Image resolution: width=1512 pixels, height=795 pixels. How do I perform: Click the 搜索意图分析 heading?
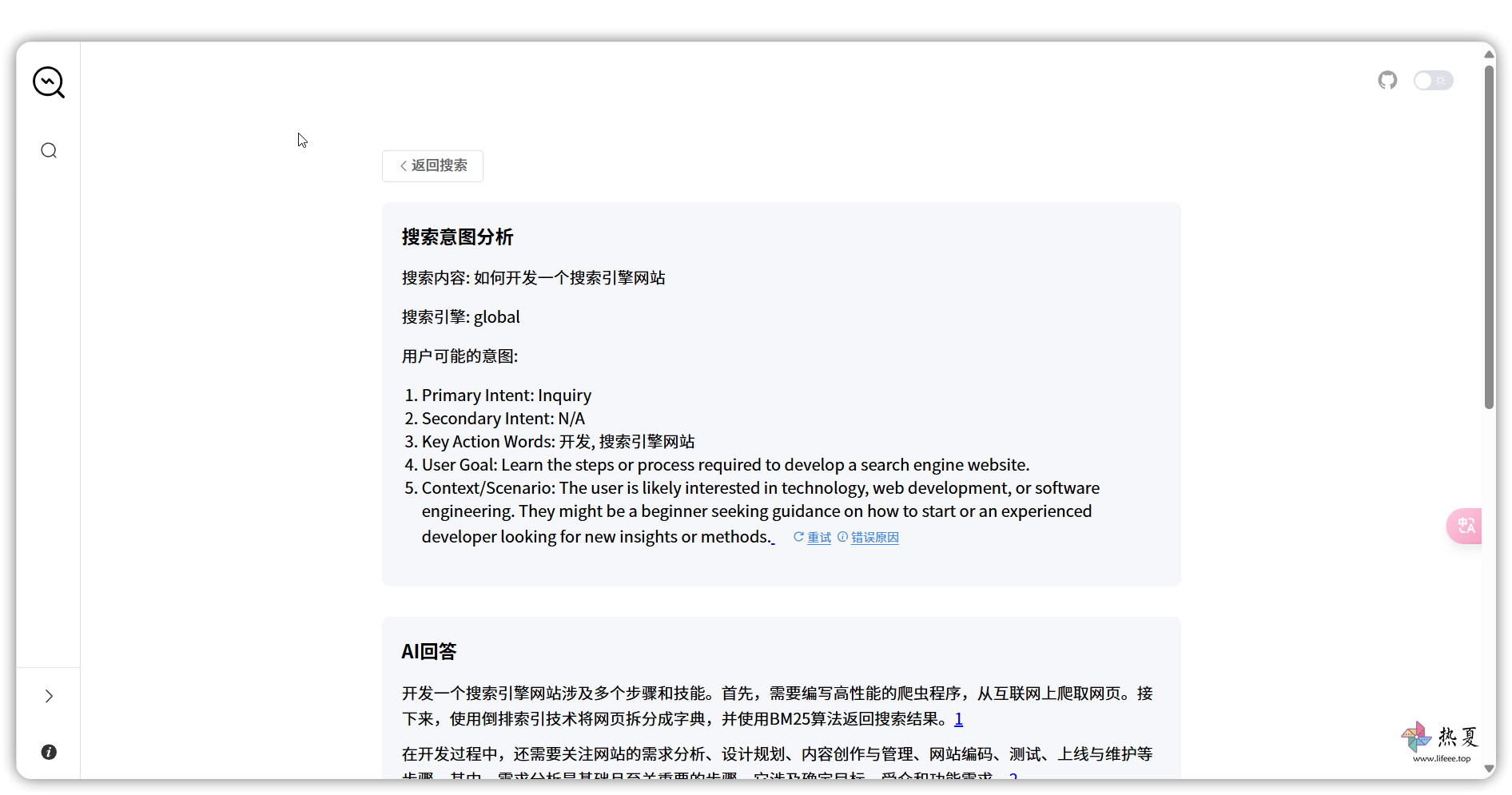click(457, 237)
